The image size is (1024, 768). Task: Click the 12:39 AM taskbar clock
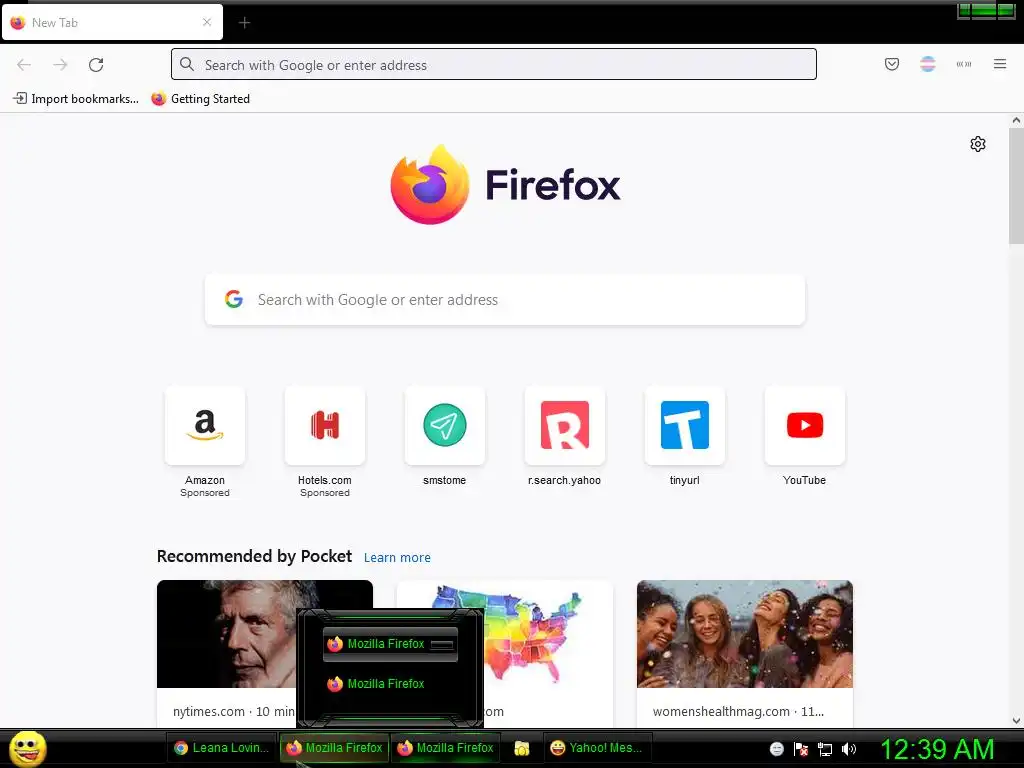(x=937, y=749)
